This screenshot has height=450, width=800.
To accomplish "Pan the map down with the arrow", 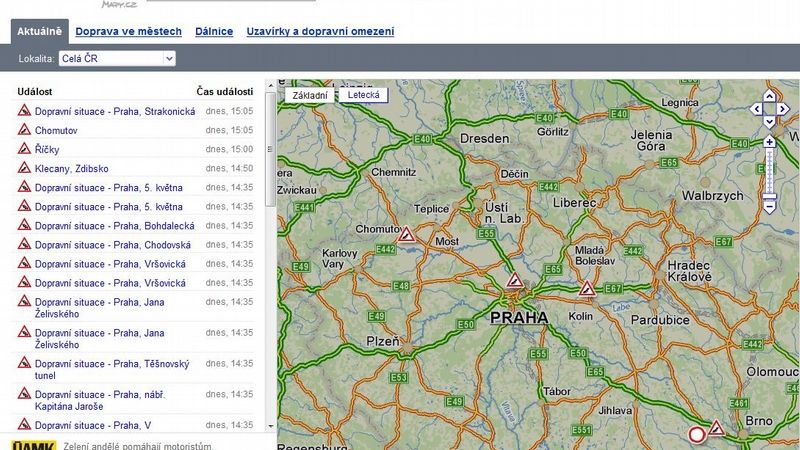I will (769, 123).
